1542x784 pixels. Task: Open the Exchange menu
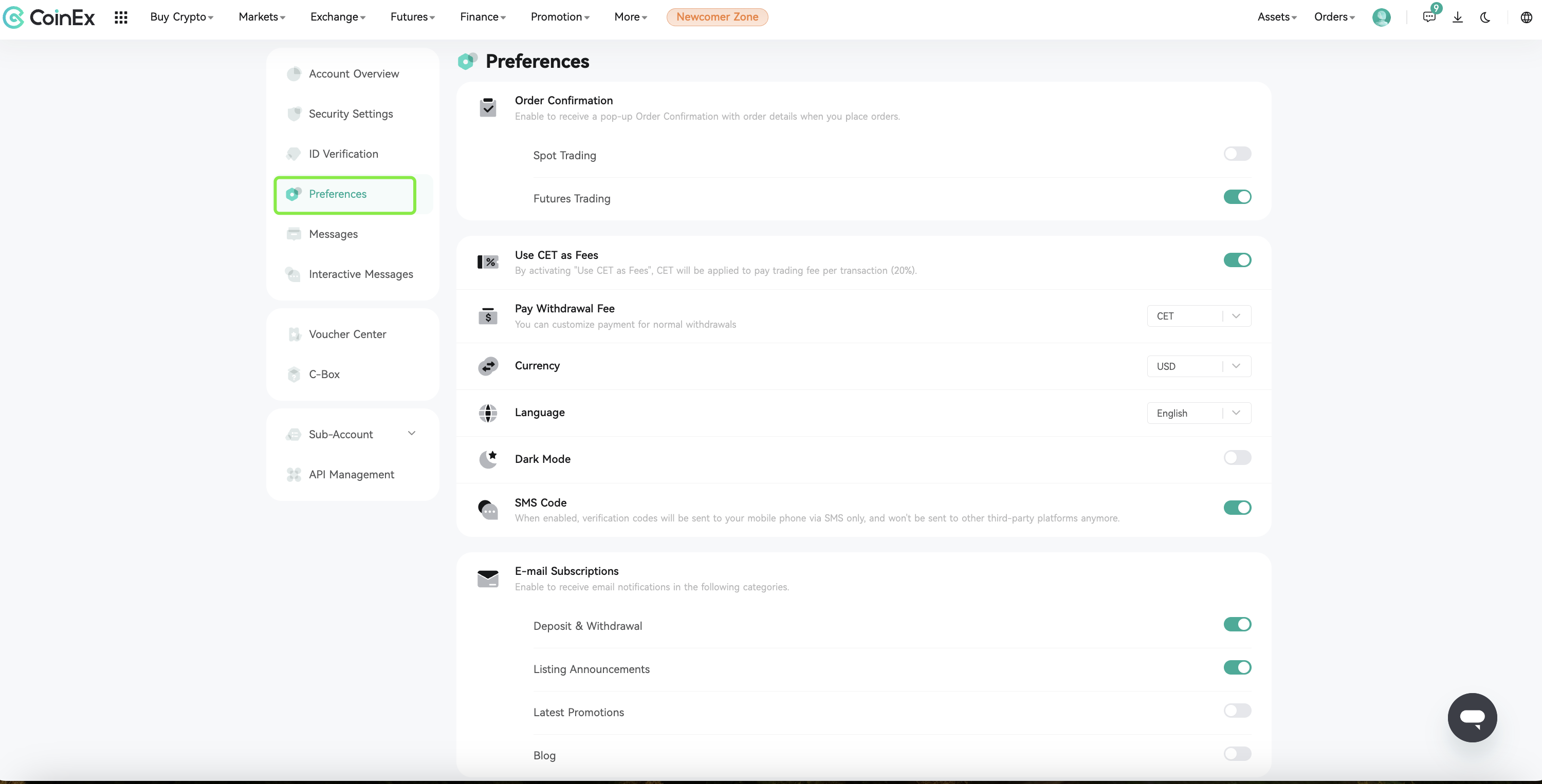coord(338,17)
